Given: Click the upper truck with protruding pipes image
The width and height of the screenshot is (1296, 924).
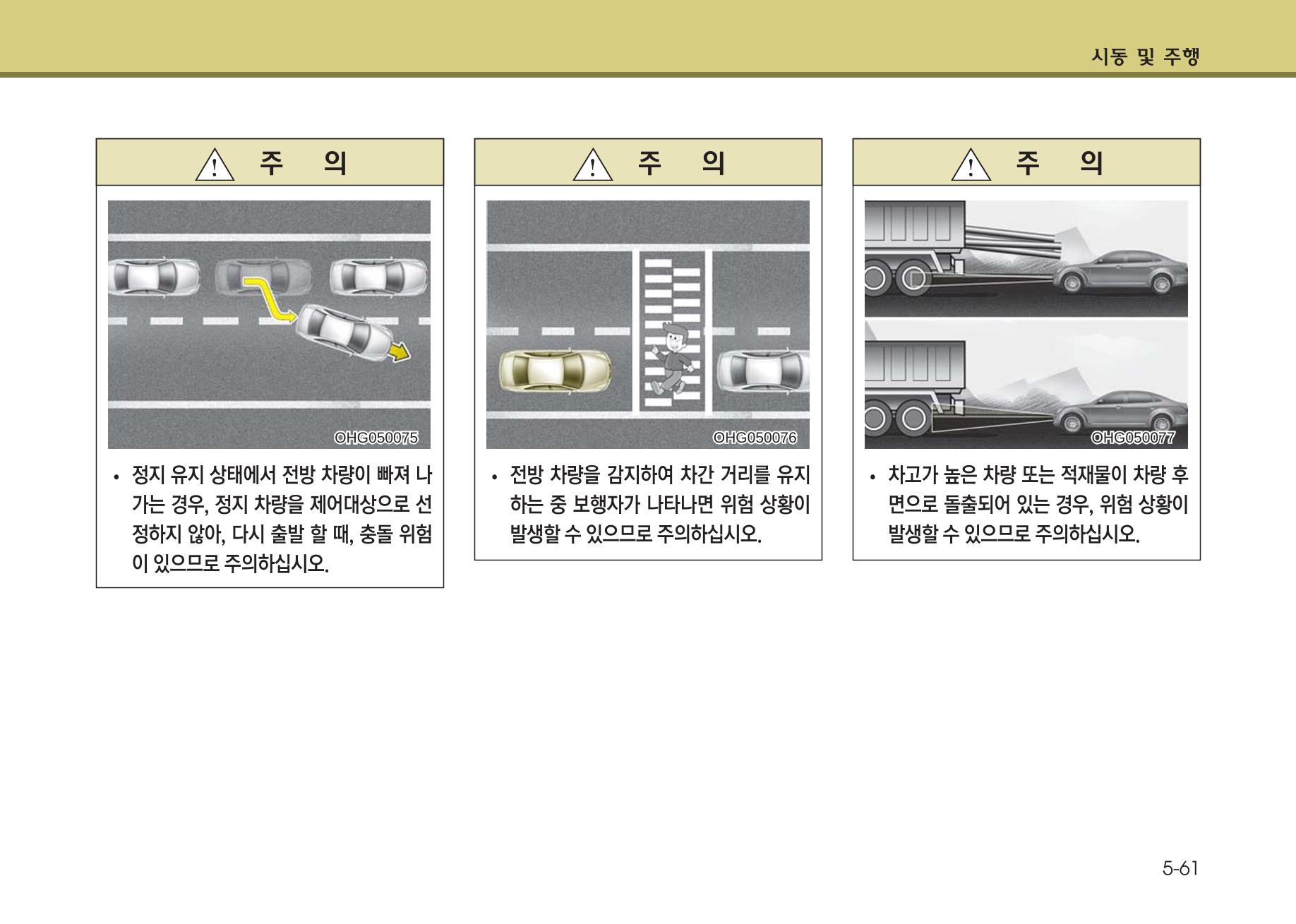Looking at the screenshot, I should 1026,258.
